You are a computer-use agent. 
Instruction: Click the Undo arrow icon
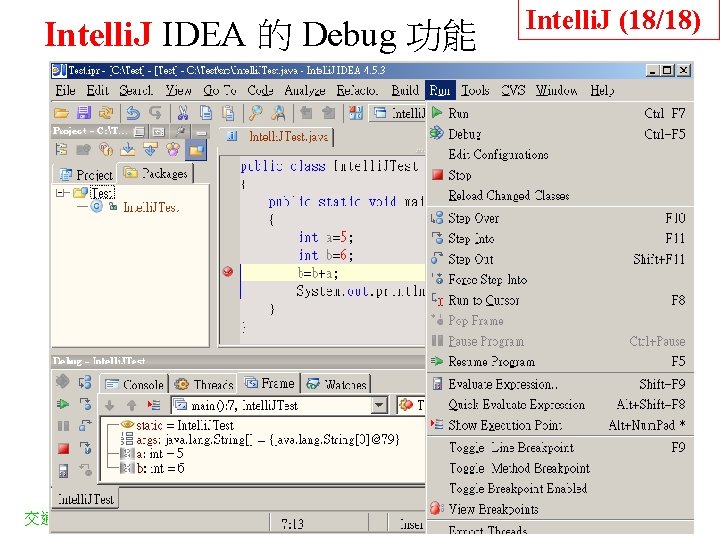coord(133,112)
